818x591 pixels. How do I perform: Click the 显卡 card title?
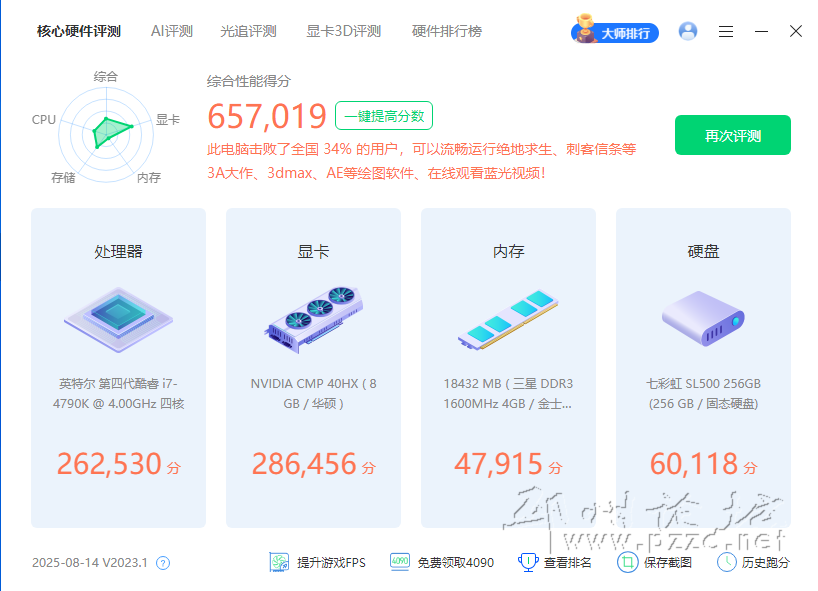(x=314, y=251)
